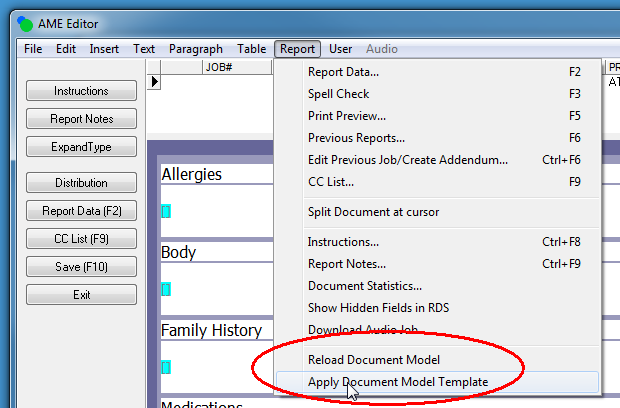Open Document Statistics entry

(x=364, y=286)
